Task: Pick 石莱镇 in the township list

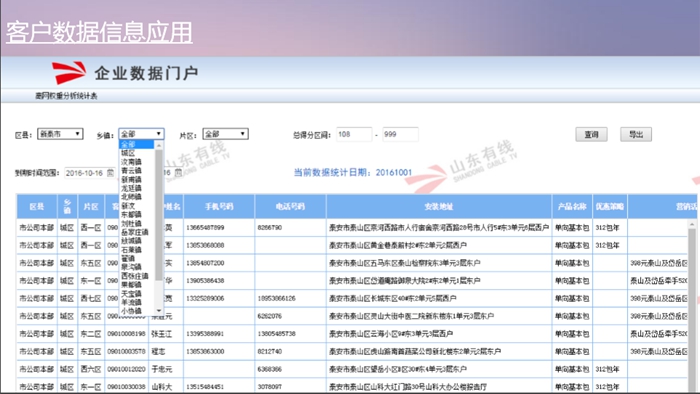Action: pyautogui.click(x=131, y=249)
